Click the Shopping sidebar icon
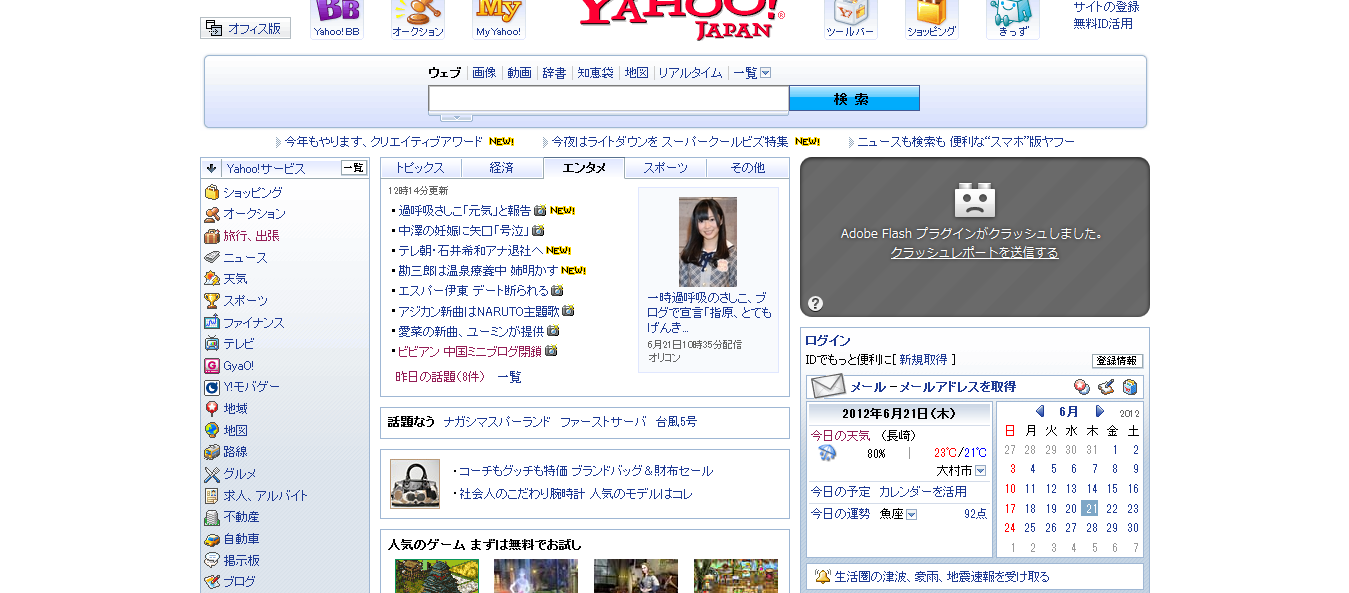Screen dimensions: 1349x593 [x=212, y=192]
